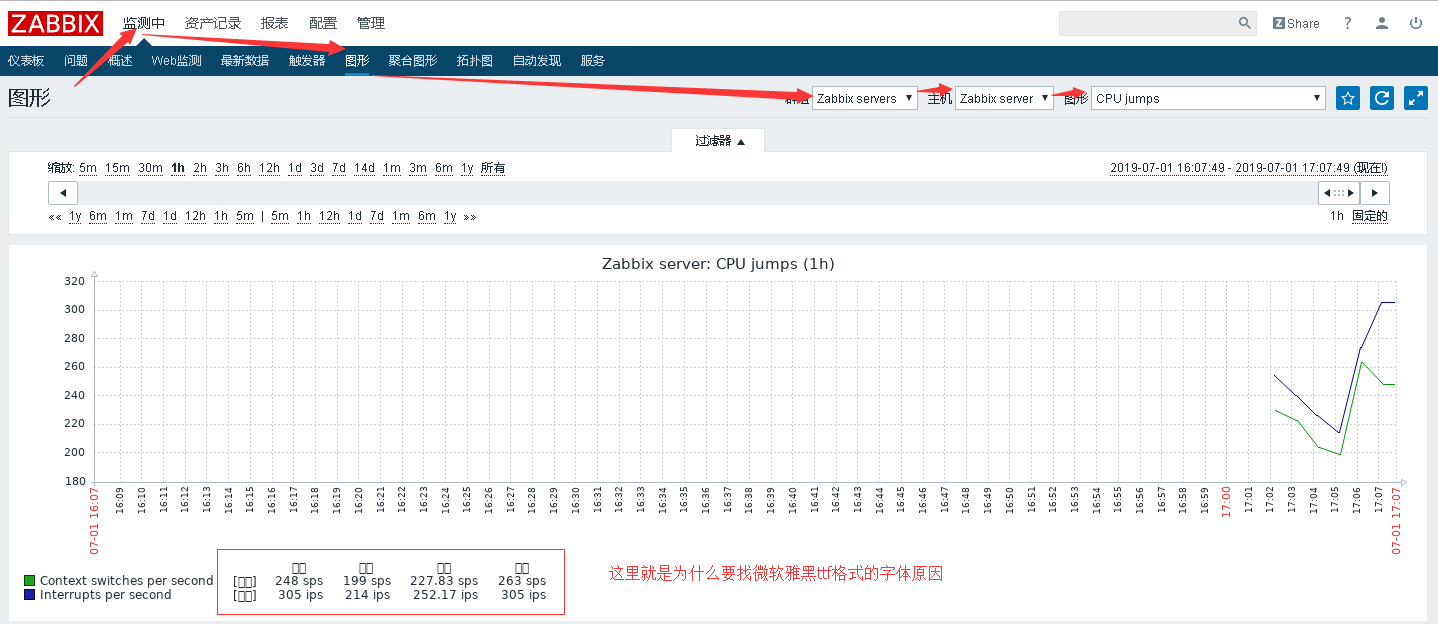Go to the 问题 submenu

tap(76, 61)
